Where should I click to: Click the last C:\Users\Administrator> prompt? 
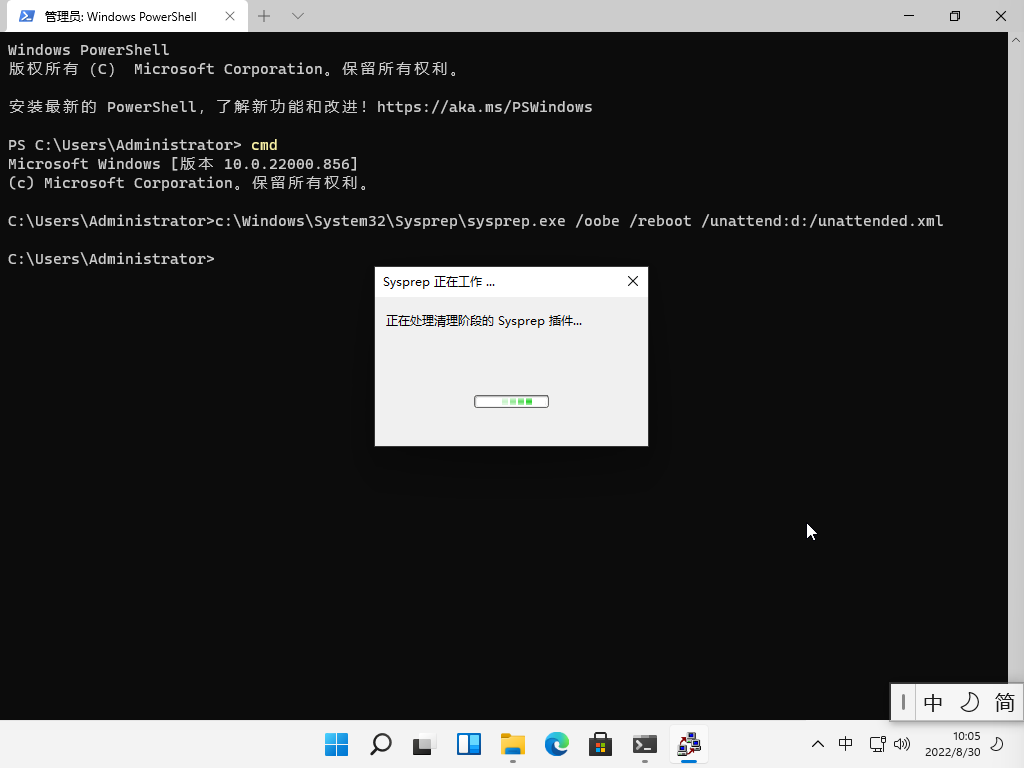111,259
